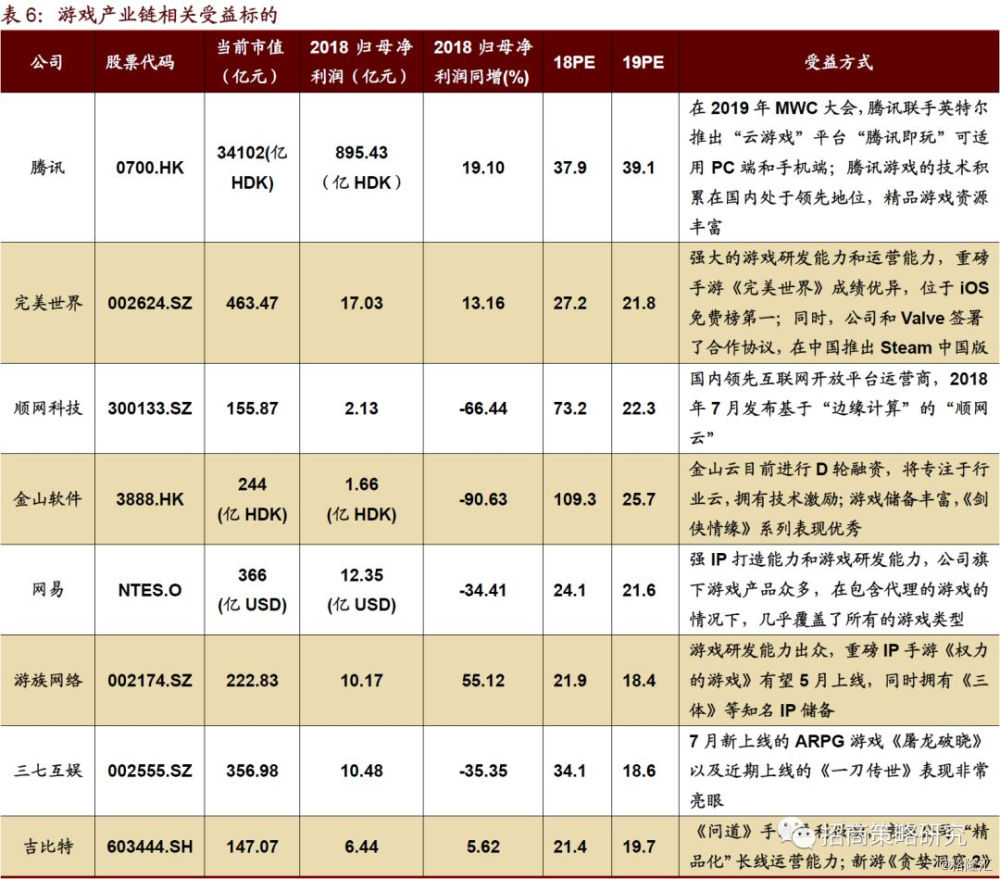Click the company name '游族网络'
Screen dimensions: 1000x879
48,680
